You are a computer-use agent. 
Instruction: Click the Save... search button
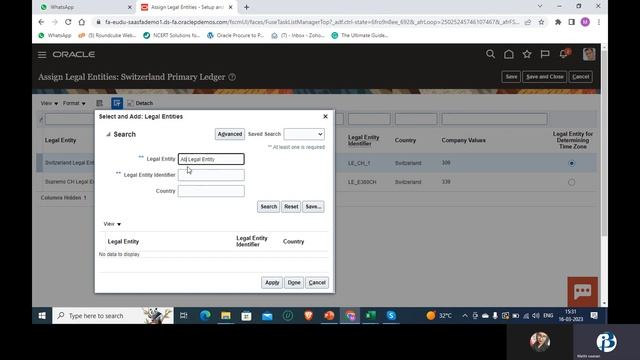313,207
